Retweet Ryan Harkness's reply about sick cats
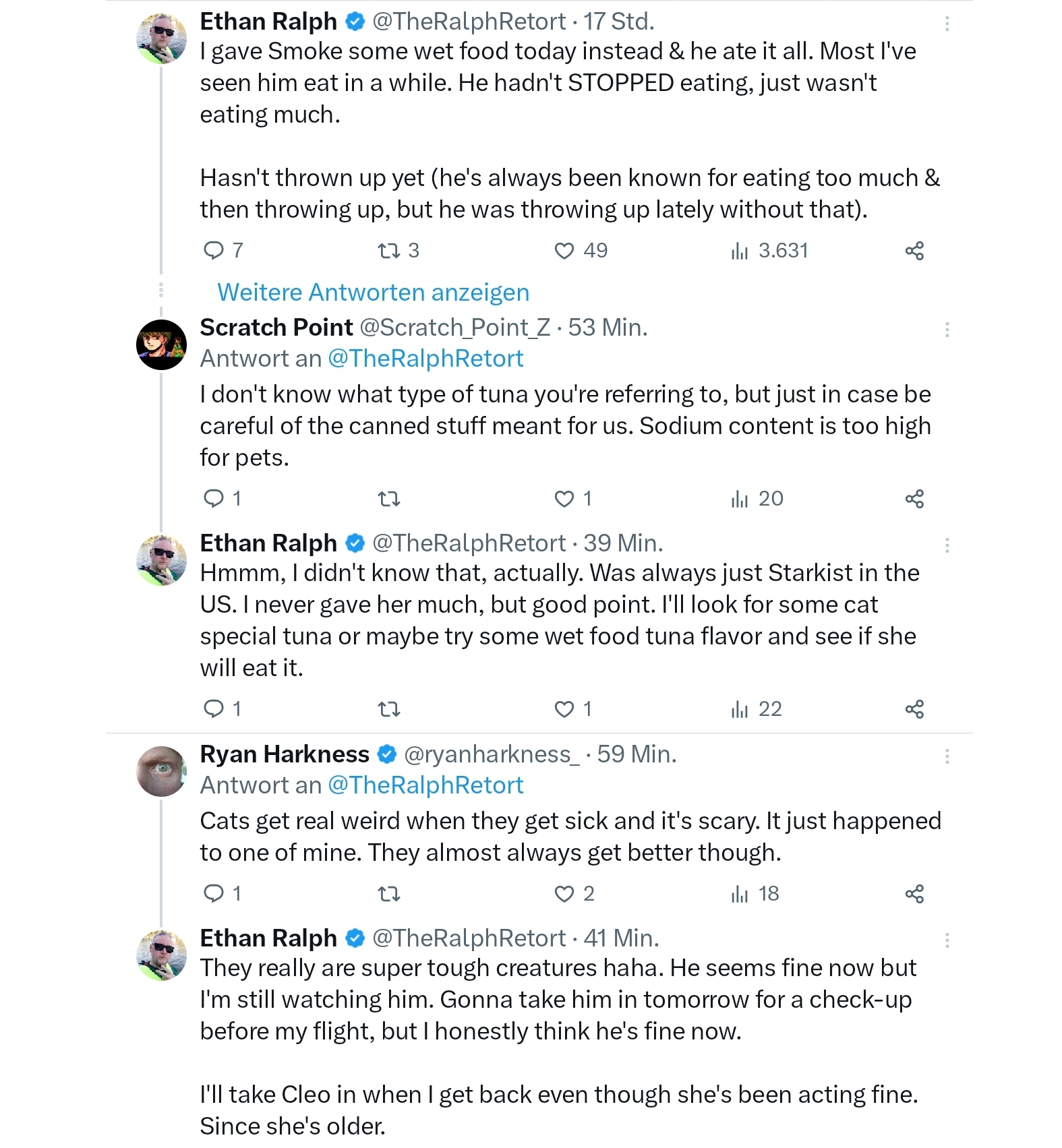Screen dimensions: 1062x1148 click(x=389, y=894)
